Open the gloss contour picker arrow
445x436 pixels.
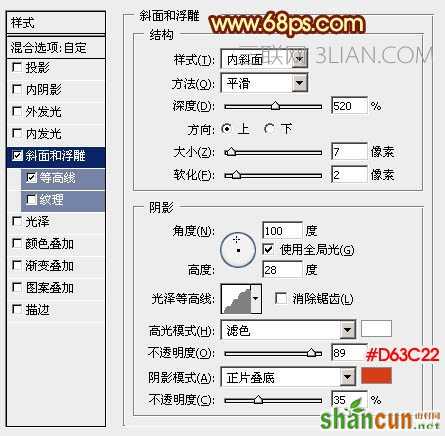tap(256, 299)
